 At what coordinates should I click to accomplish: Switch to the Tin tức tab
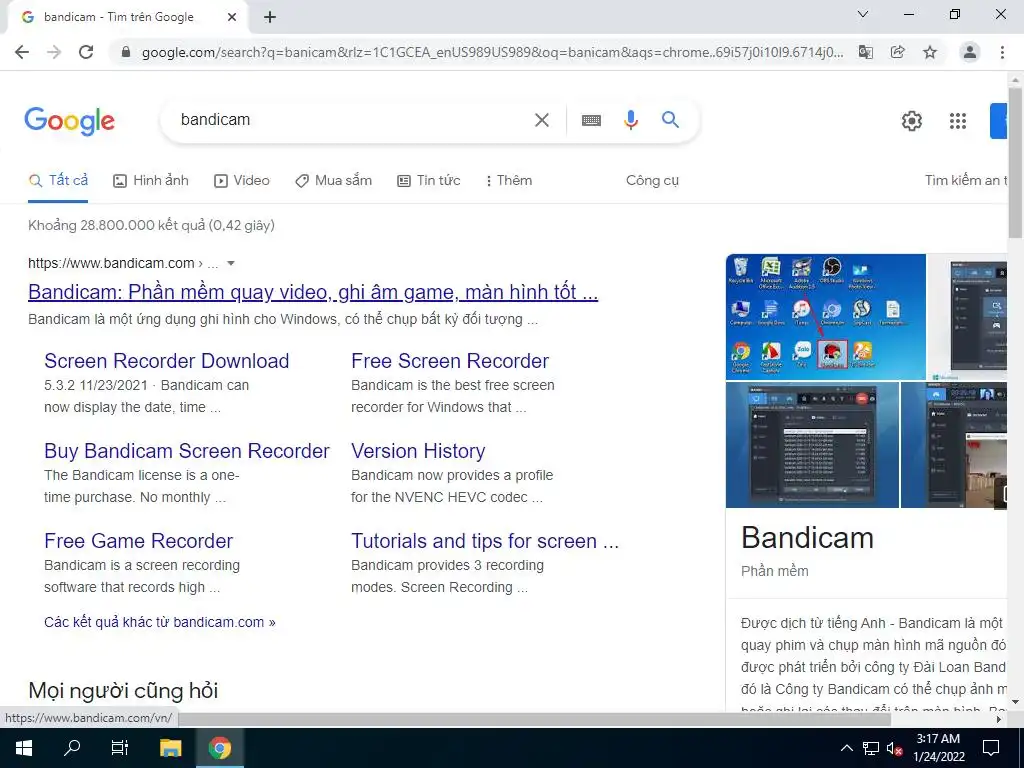click(x=428, y=180)
